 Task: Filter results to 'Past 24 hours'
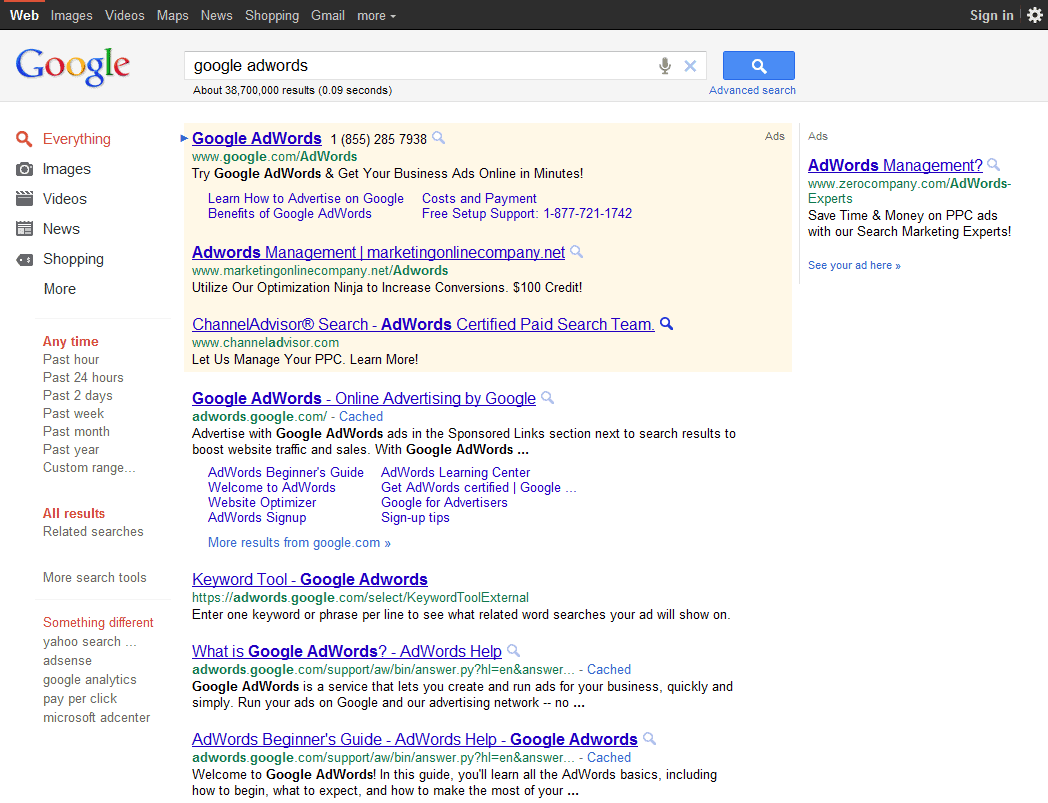pos(83,377)
